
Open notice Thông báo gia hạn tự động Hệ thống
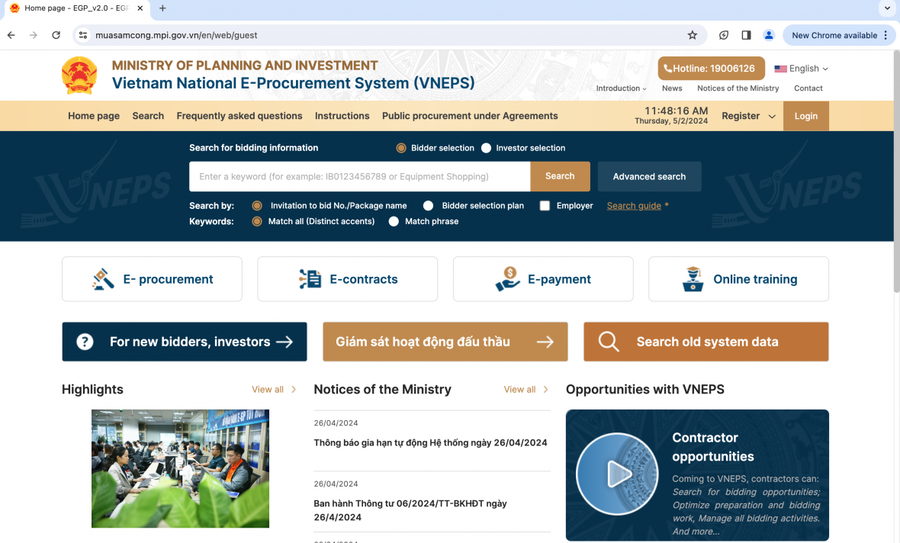(430, 443)
